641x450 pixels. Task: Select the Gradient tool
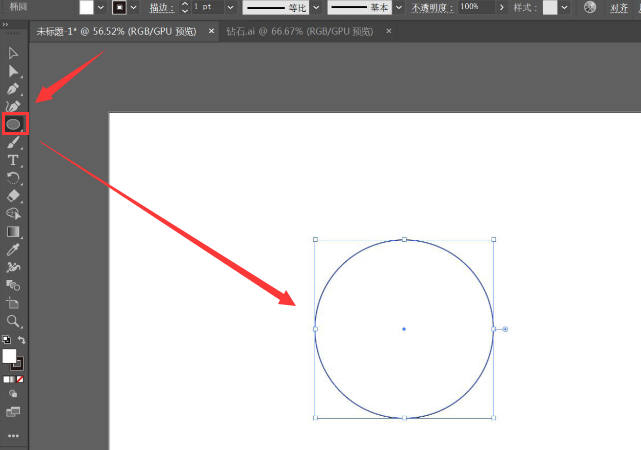(x=14, y=232)
